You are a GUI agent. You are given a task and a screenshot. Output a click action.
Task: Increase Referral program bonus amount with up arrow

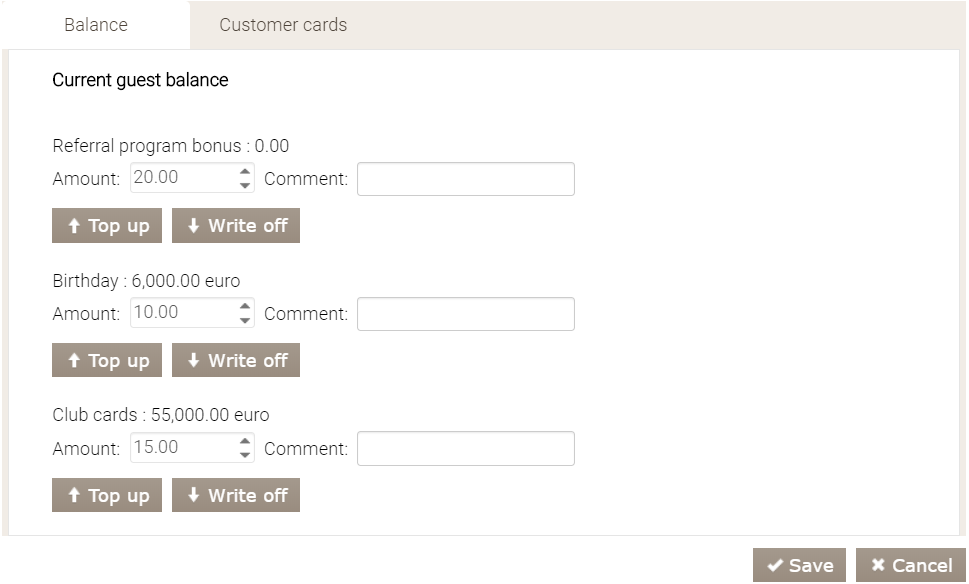click(x=245, y=172)
